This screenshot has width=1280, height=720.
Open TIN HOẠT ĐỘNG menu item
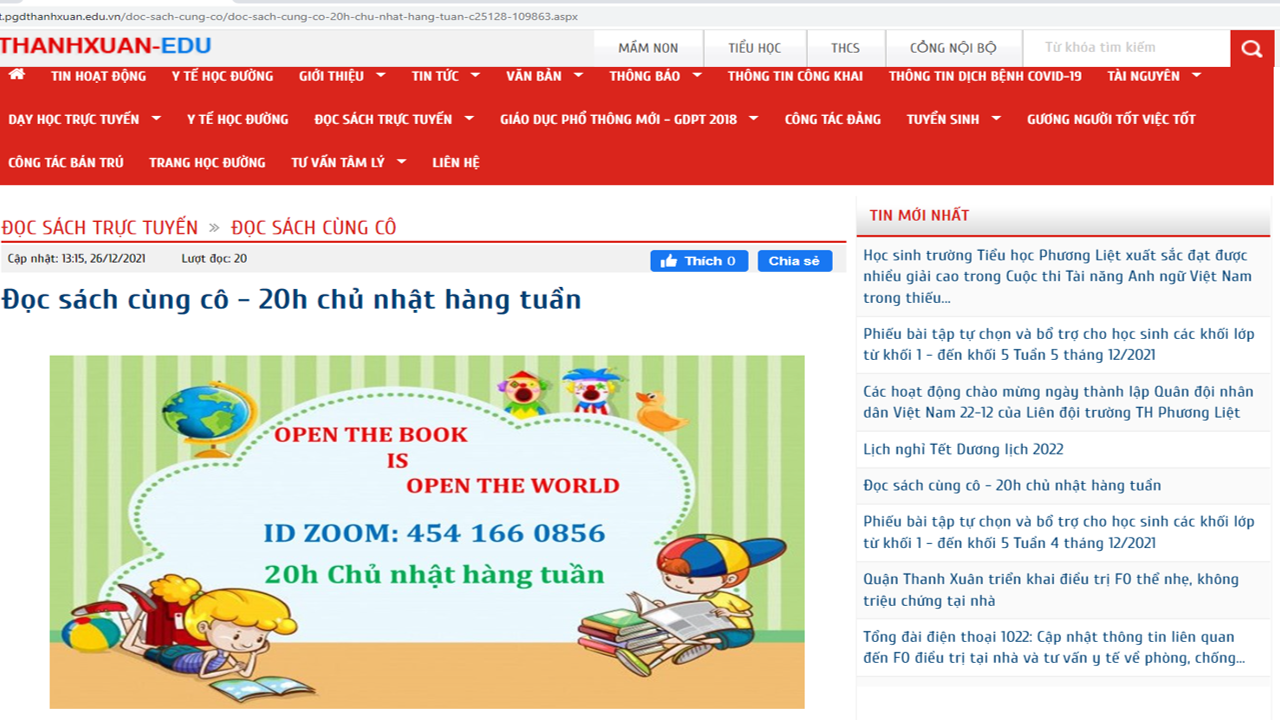pyautogui.click(x=98, y=76)
